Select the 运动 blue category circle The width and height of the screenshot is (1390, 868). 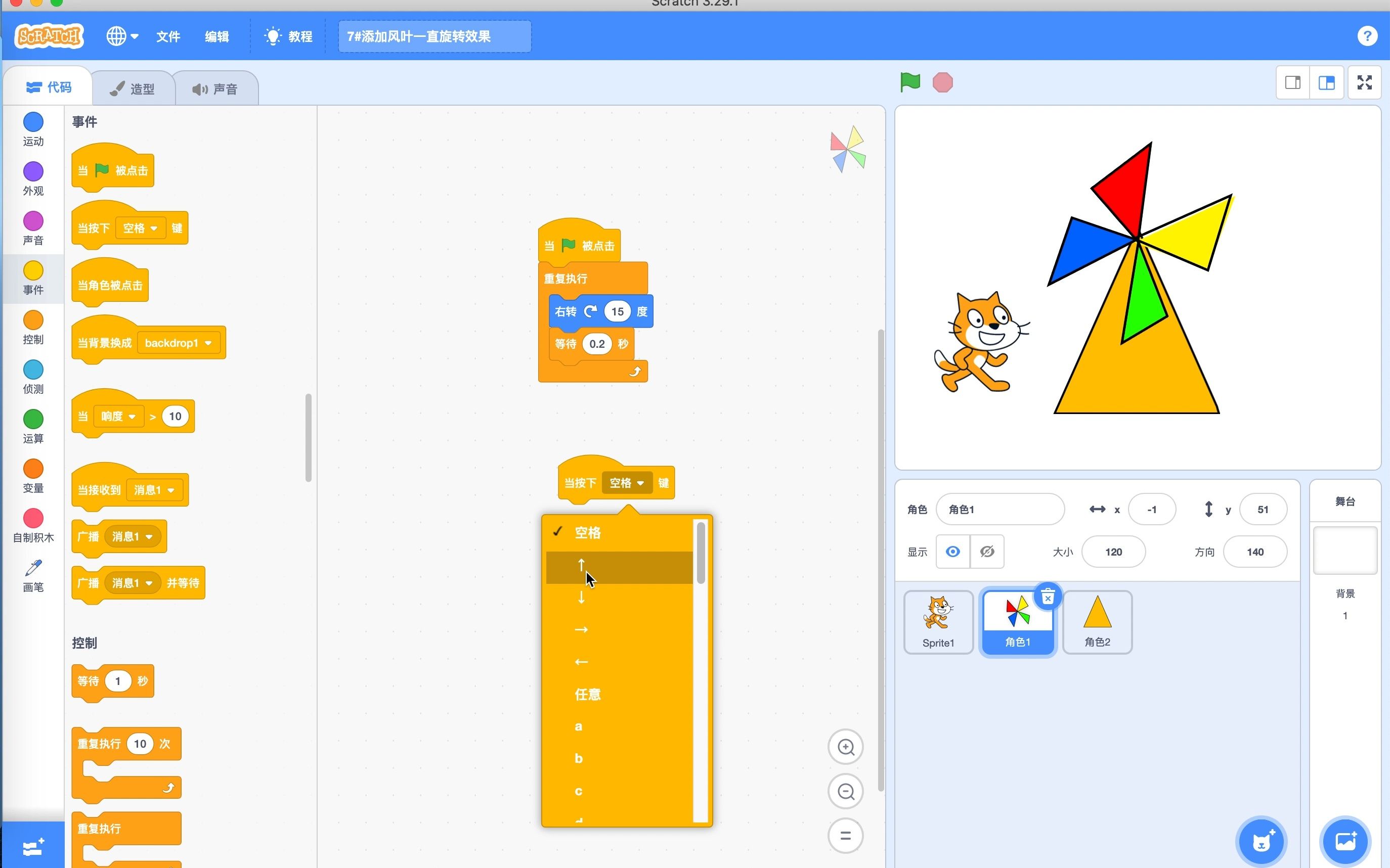pos(33,122)
